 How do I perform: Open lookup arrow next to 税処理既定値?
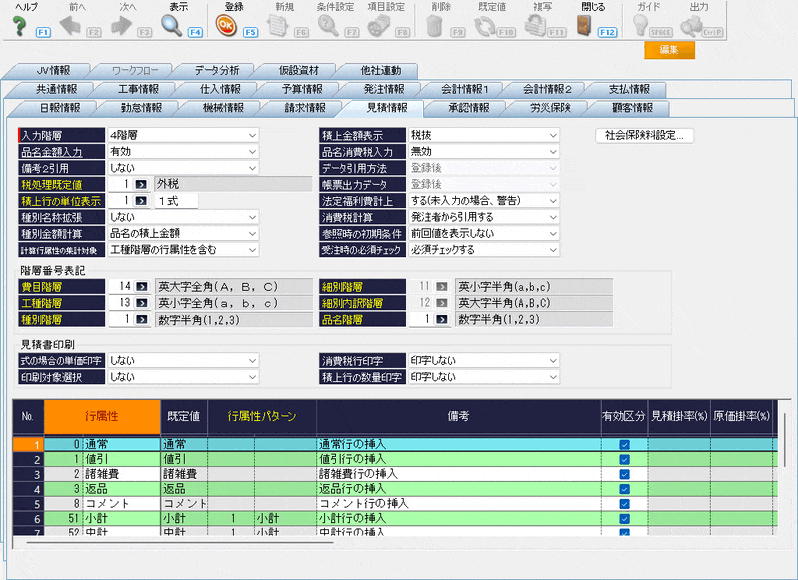[x=141, y=184]
